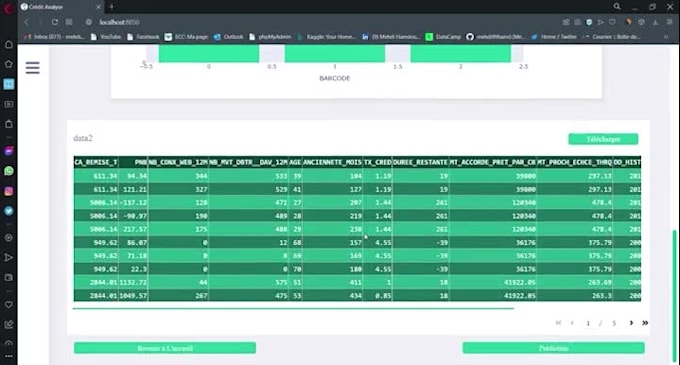Click the browser back arrow
Image resolution: width=680 pixels, height=365 pixels.
pyautogui.click(x=26, y=22)
